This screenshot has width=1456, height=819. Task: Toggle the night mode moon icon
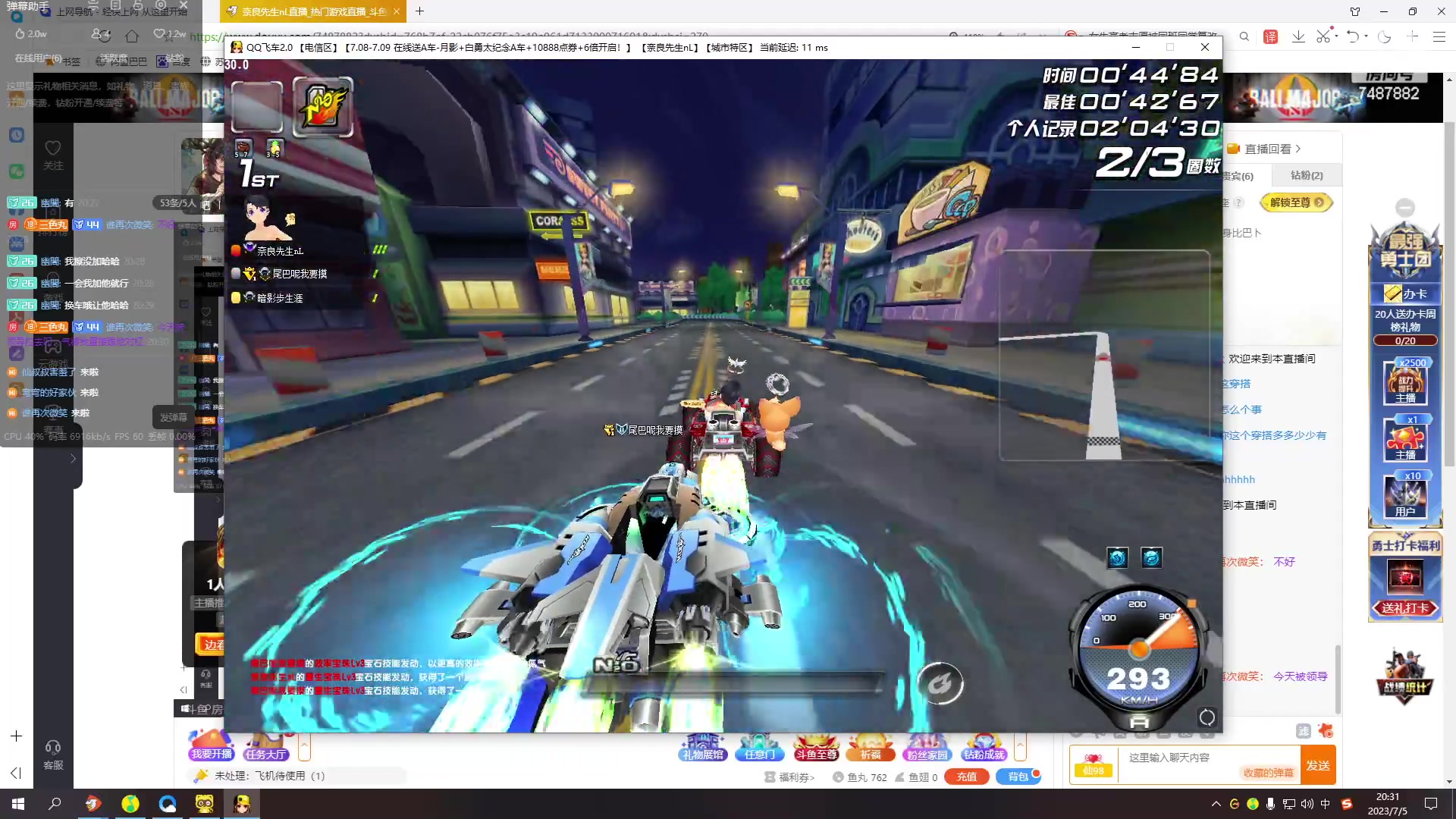coord(1385,36)
